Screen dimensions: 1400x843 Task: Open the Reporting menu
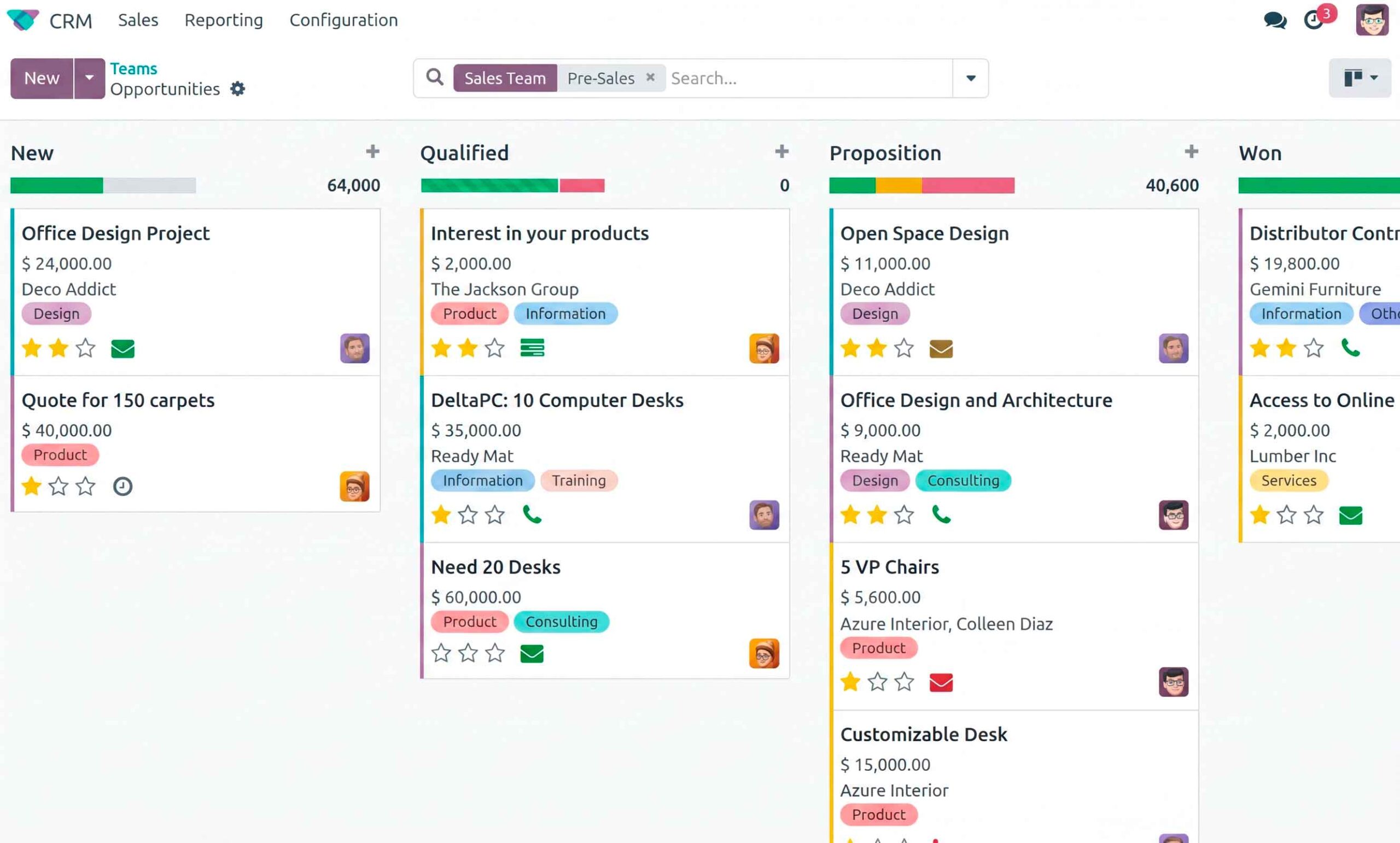(224, 20)
